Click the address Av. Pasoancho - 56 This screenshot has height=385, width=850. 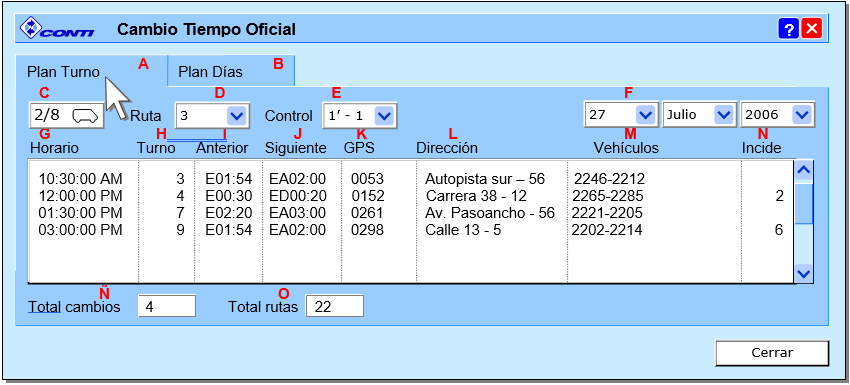tap(490, 213)
